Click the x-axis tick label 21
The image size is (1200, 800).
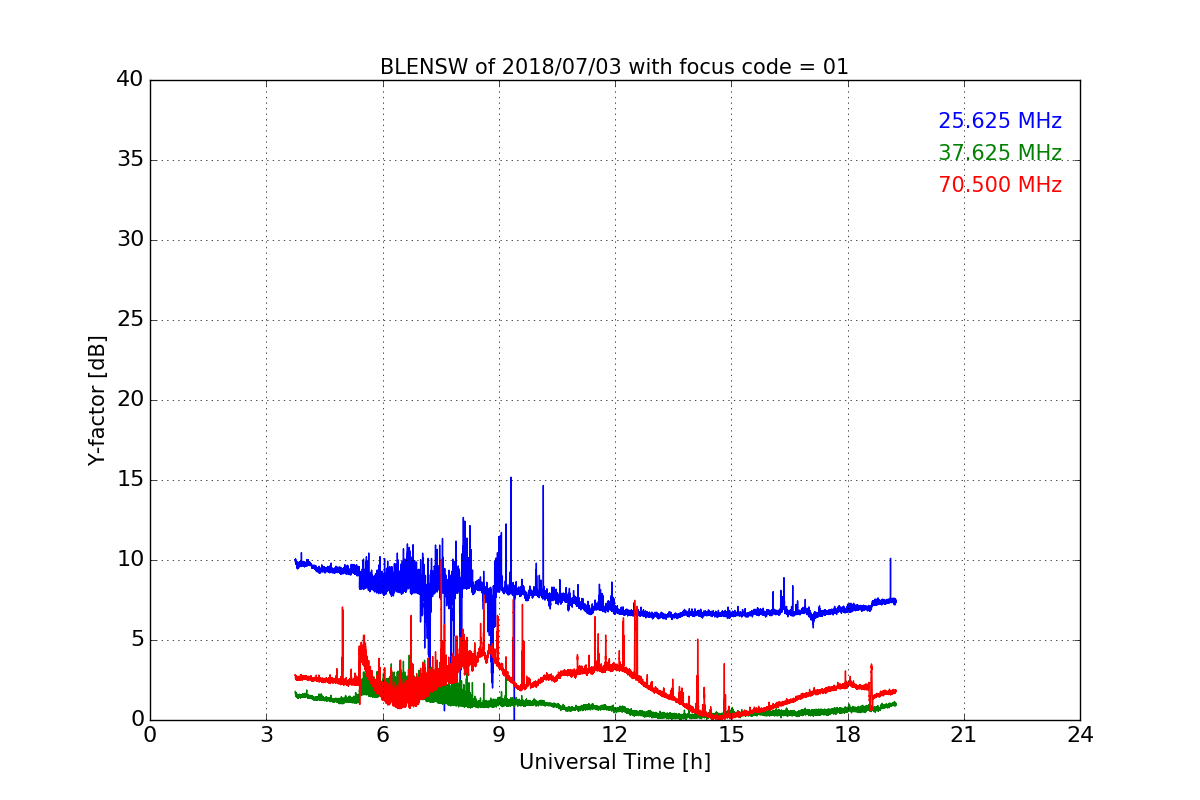tap(964, 735)
